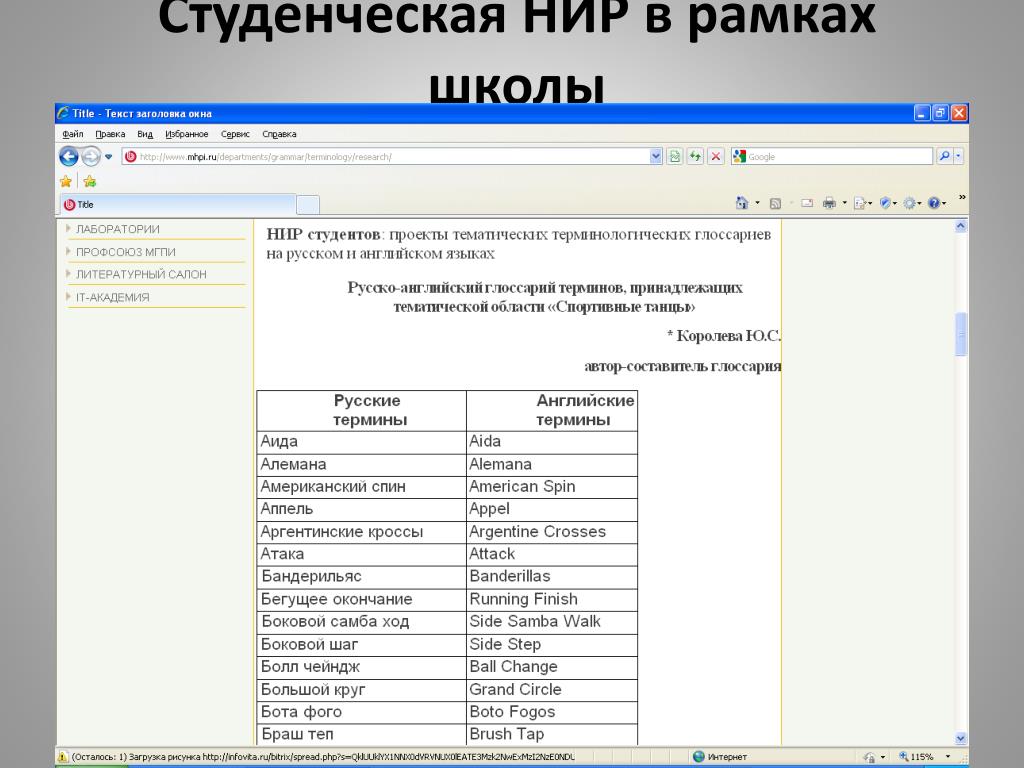Viewport: 1024px width, 768px height.
Task: Click the table cell 'Running Finish'
Action: click(x=552, y=600)
